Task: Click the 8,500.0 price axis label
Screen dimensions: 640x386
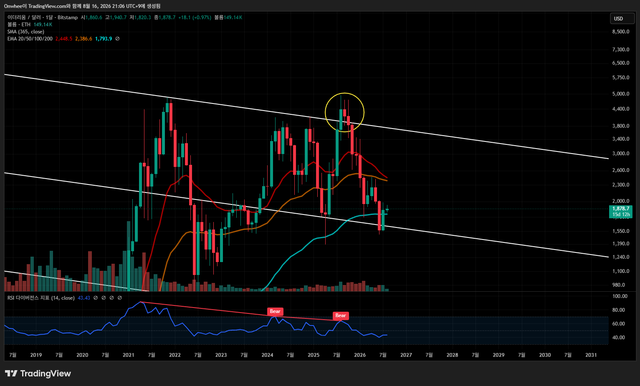Action: click(620, 31)
